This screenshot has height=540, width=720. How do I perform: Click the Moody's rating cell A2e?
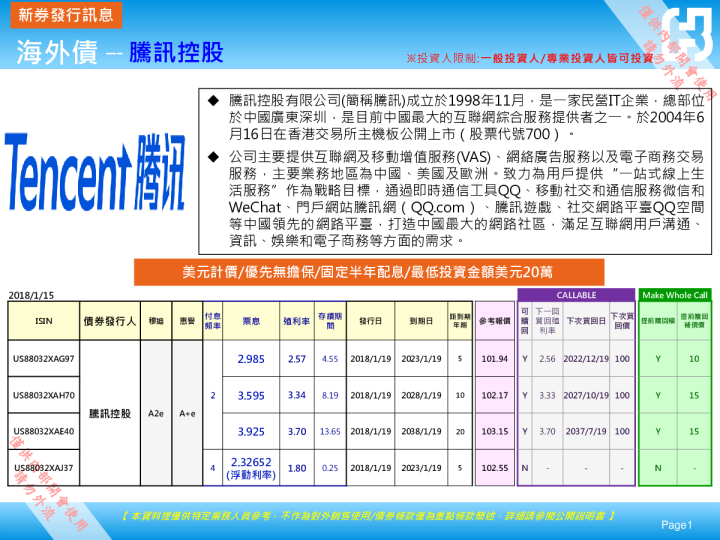156,413
